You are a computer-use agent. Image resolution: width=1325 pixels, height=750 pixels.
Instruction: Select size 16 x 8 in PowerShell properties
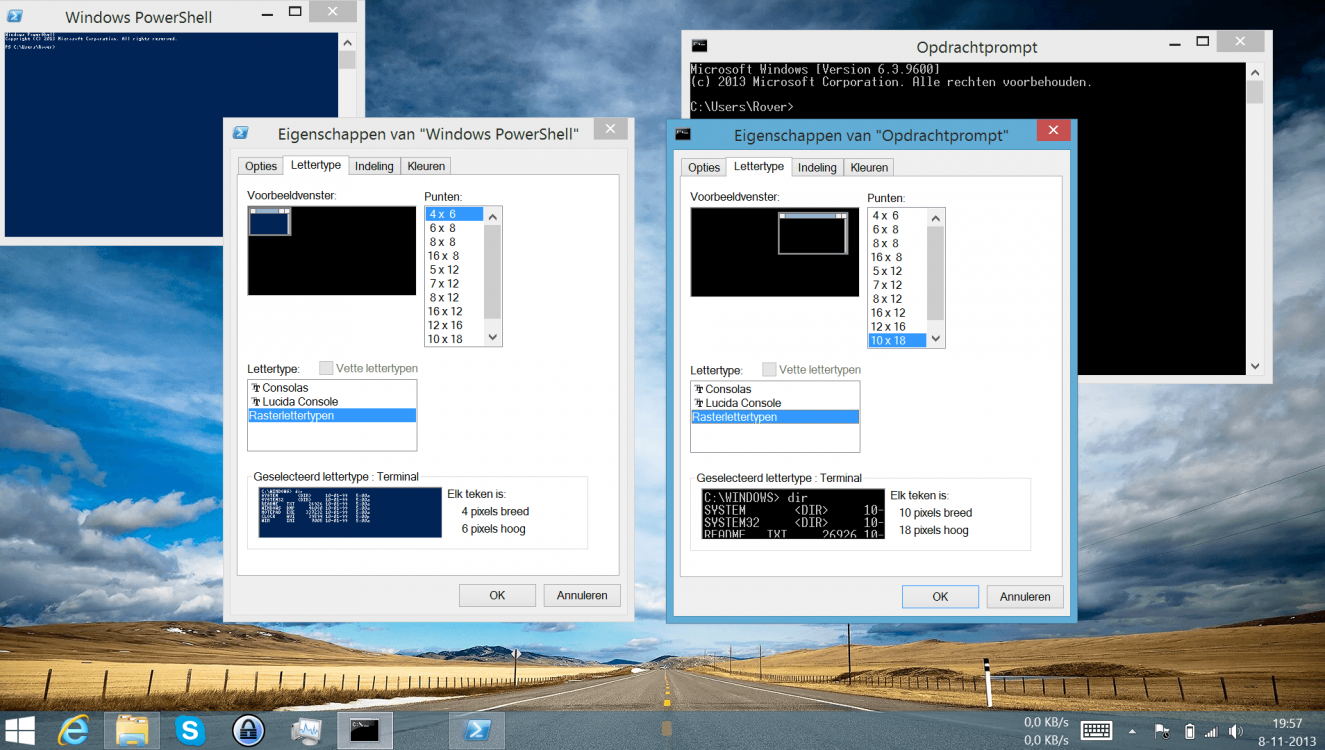click(454, 256)
